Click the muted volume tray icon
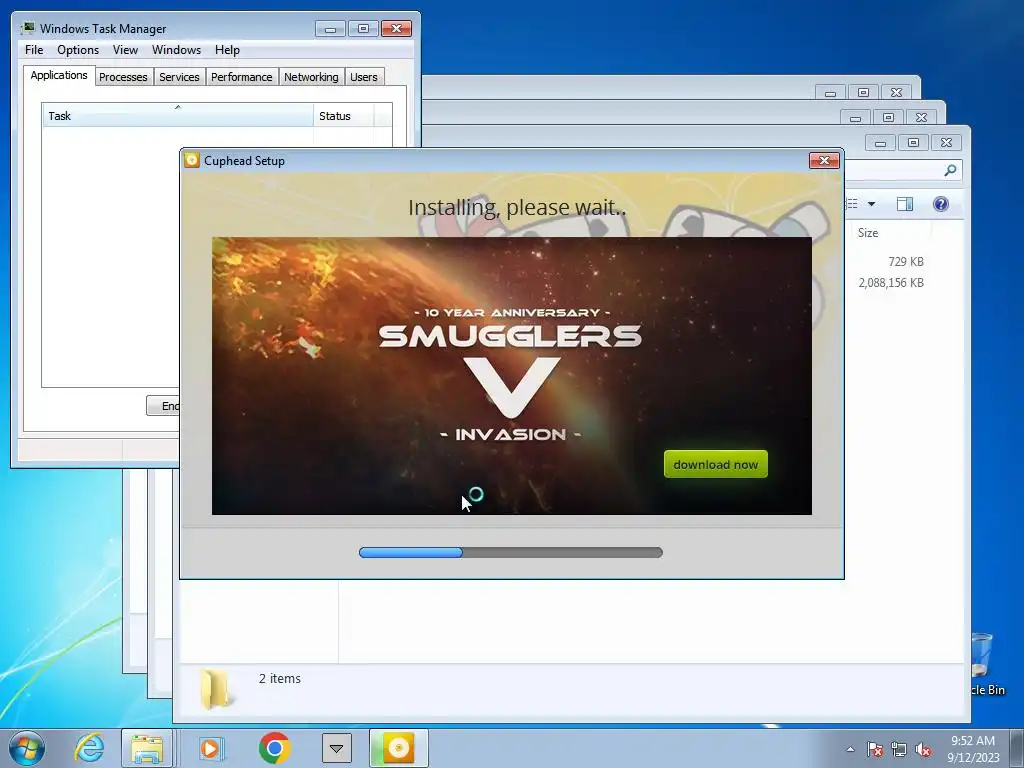This screenshot has width=1024, height=768. pos(923,749)
